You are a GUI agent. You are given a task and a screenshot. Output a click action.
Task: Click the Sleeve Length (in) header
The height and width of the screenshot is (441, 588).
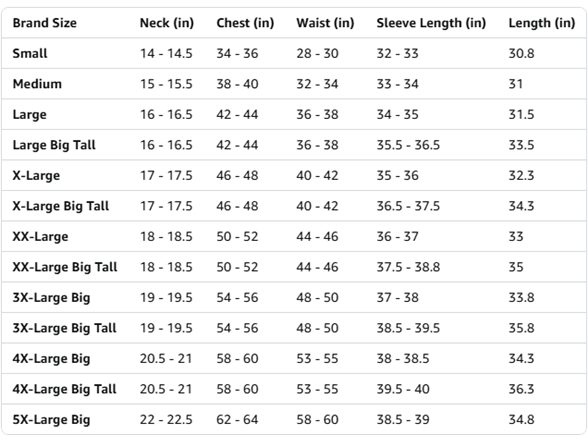431,23
